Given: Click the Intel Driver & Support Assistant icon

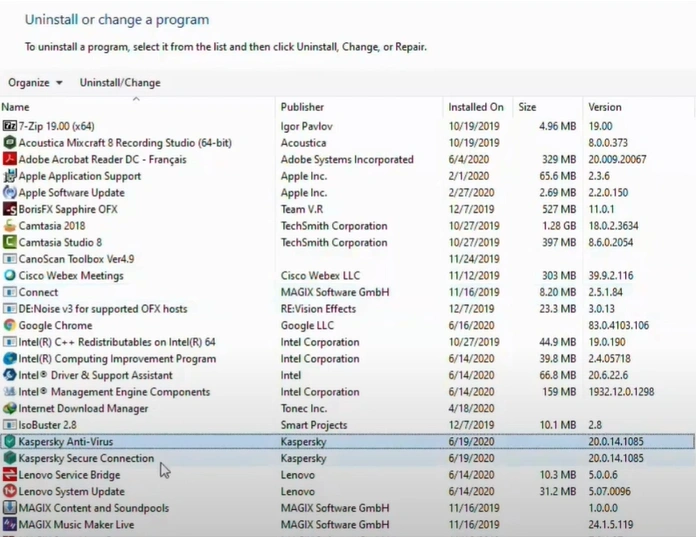Looking at the screenshot, I should coord(9,375).
